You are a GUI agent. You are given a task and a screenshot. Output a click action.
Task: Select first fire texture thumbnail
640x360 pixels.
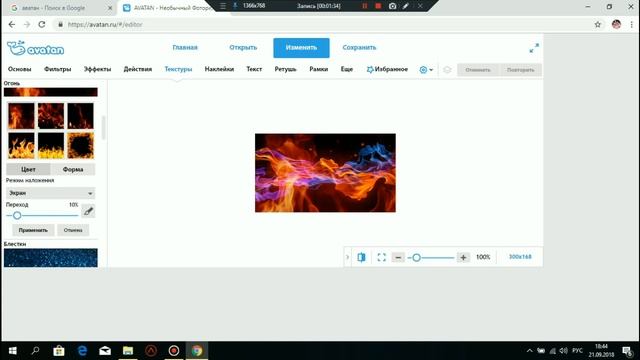[x=21, y=116]
